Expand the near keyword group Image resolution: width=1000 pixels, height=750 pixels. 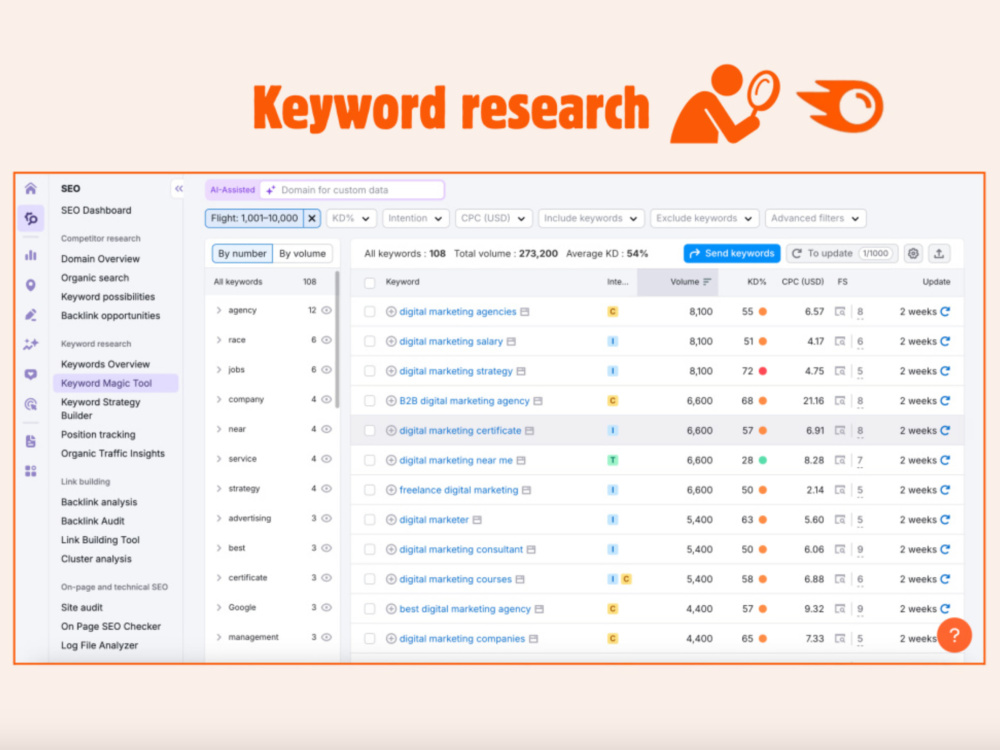(x=219, y=429)
